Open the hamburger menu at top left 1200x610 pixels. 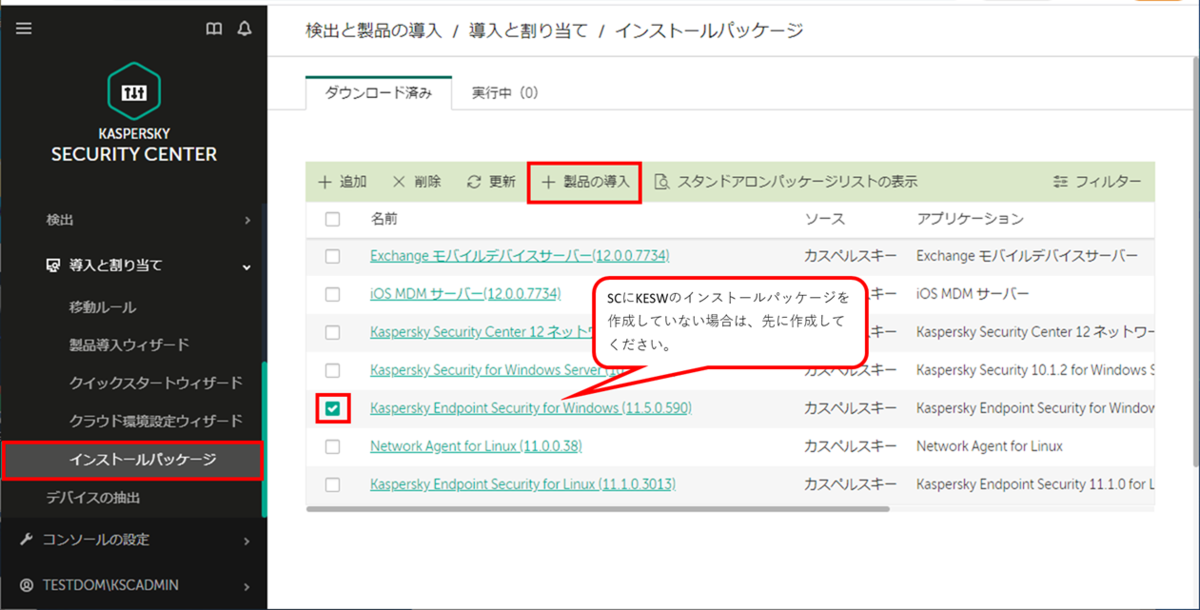[23, 28]
